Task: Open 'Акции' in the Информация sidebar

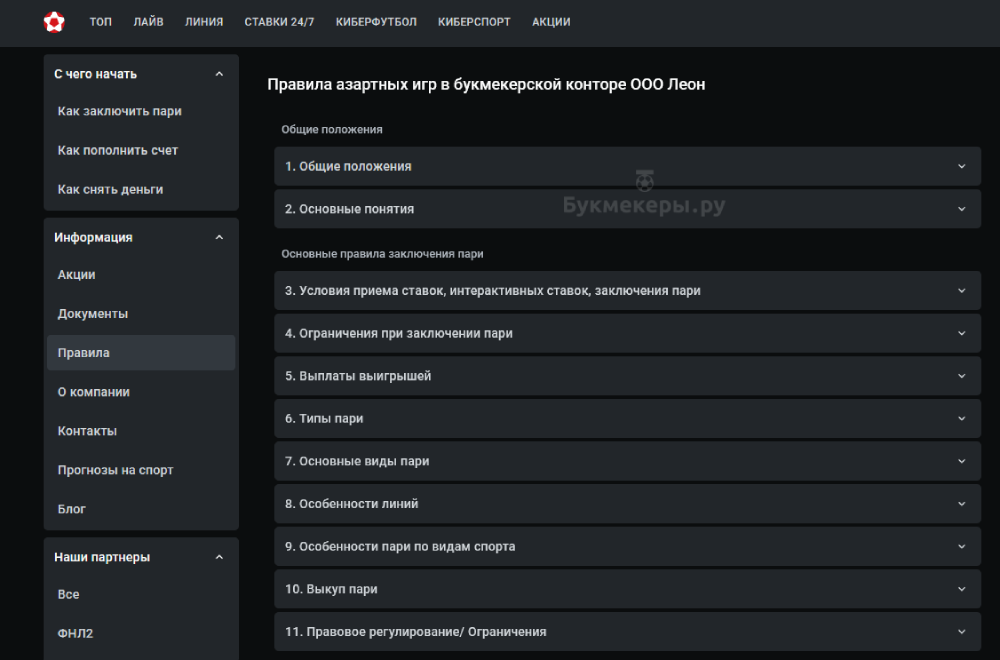Action: click(x=77, y=274)
